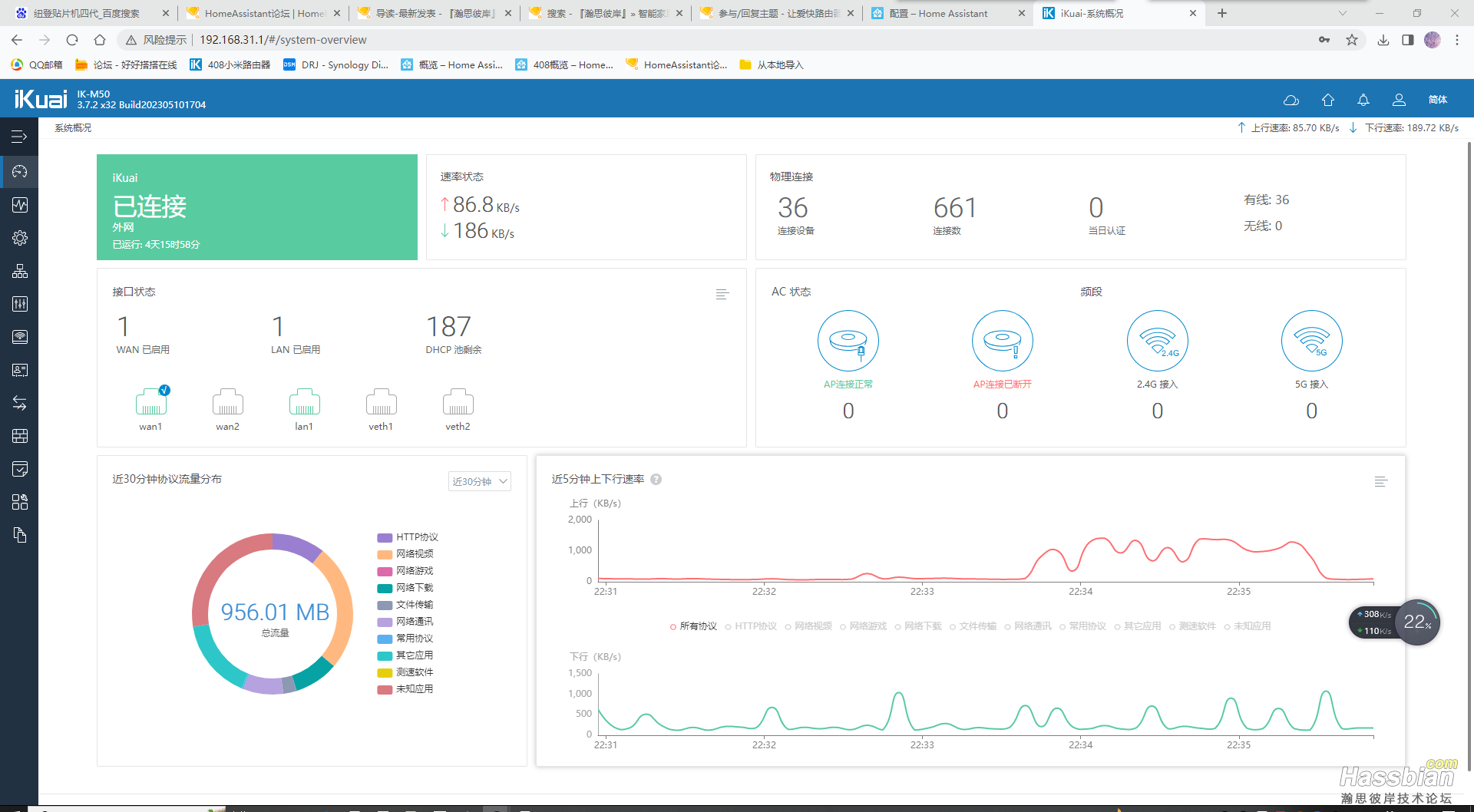Open 408小米路由器 bookmark
The width and height of the screenshot is (1474, 812).
pyautogui.click(x=230, y=65)
